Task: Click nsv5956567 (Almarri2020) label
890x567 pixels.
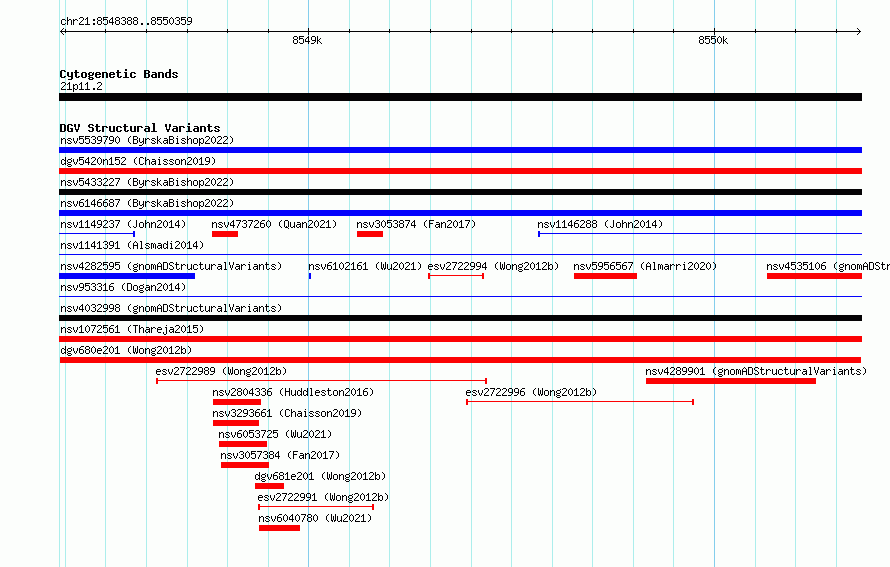Action: pyautogui.click(x=645, y=266)
